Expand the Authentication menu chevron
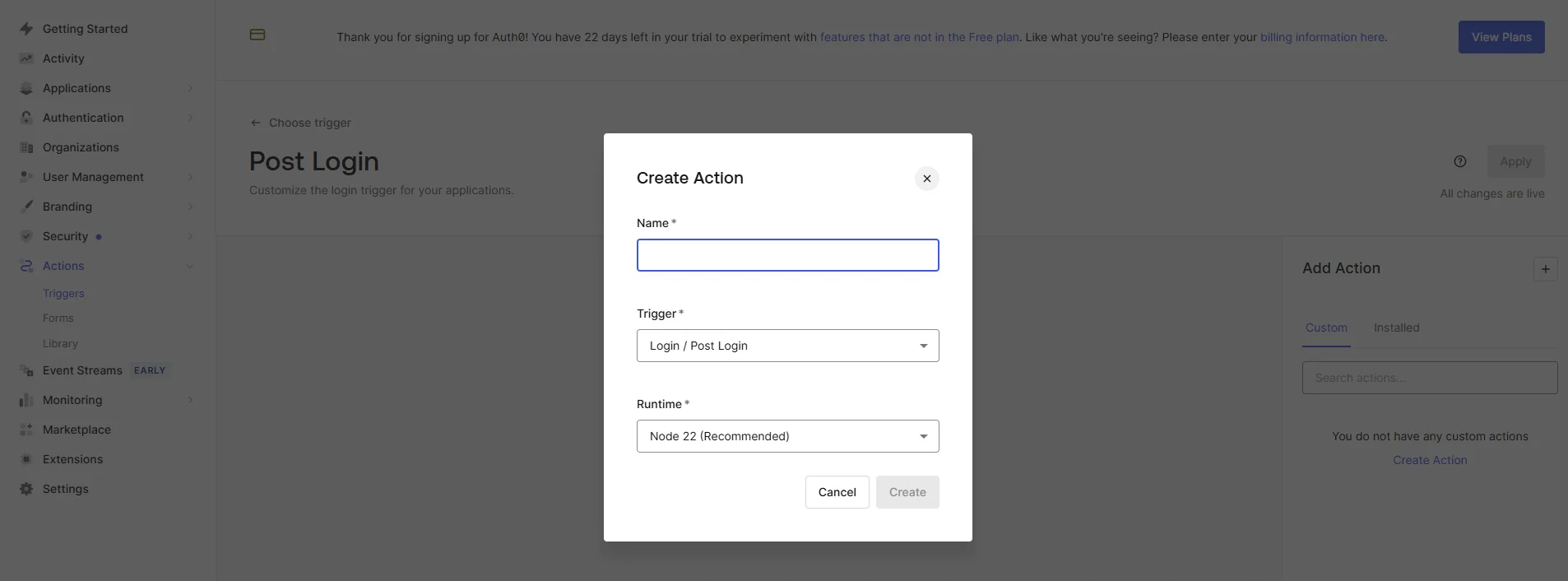Viewport: 1568px width, 581px height. coord(190,118)
